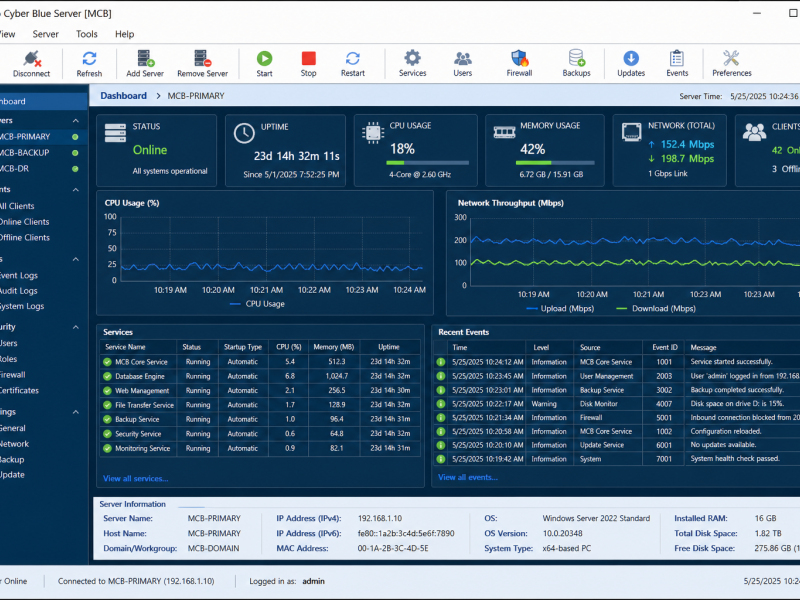Select the Dashboard sidebar item
Viewport: 800px width, 600px height.
coord(43,101)
